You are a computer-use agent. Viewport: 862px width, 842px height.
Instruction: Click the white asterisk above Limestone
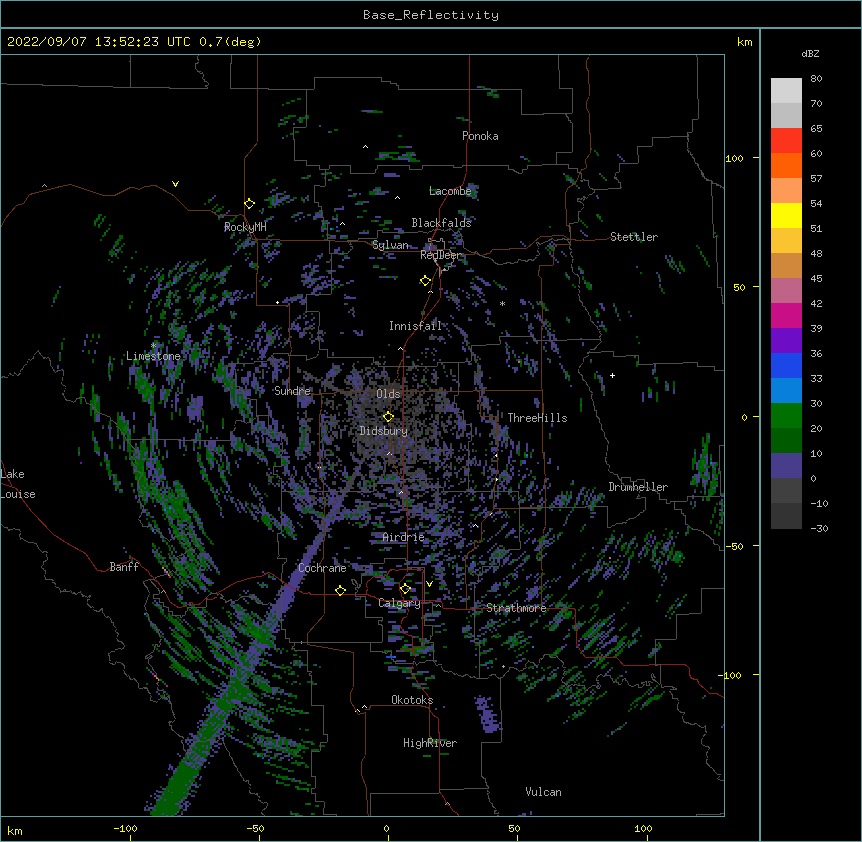(x=153, y=345)
